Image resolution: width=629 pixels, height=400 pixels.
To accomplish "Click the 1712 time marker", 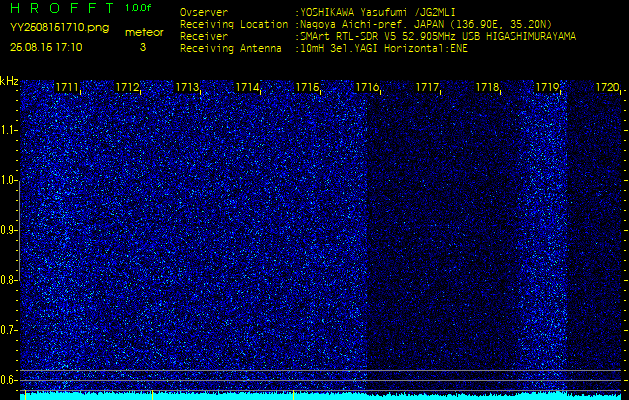I will click(127, 87).
